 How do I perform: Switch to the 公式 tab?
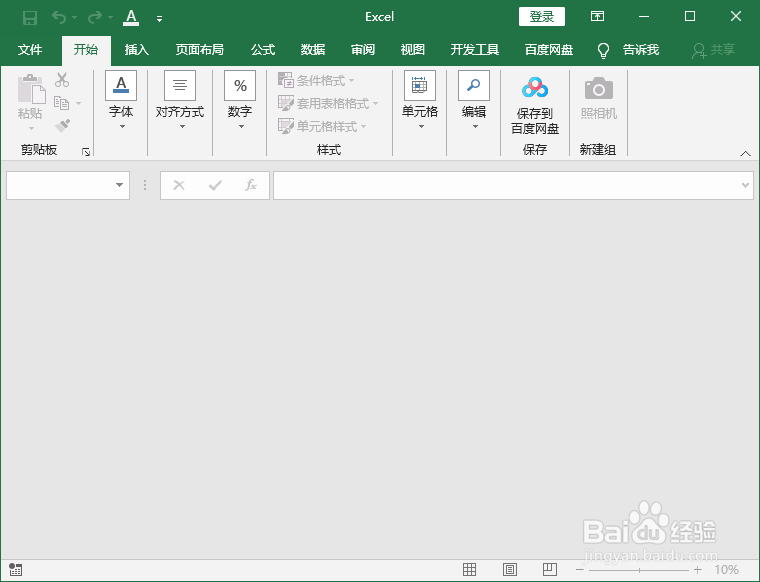click(x=263, y=49)
